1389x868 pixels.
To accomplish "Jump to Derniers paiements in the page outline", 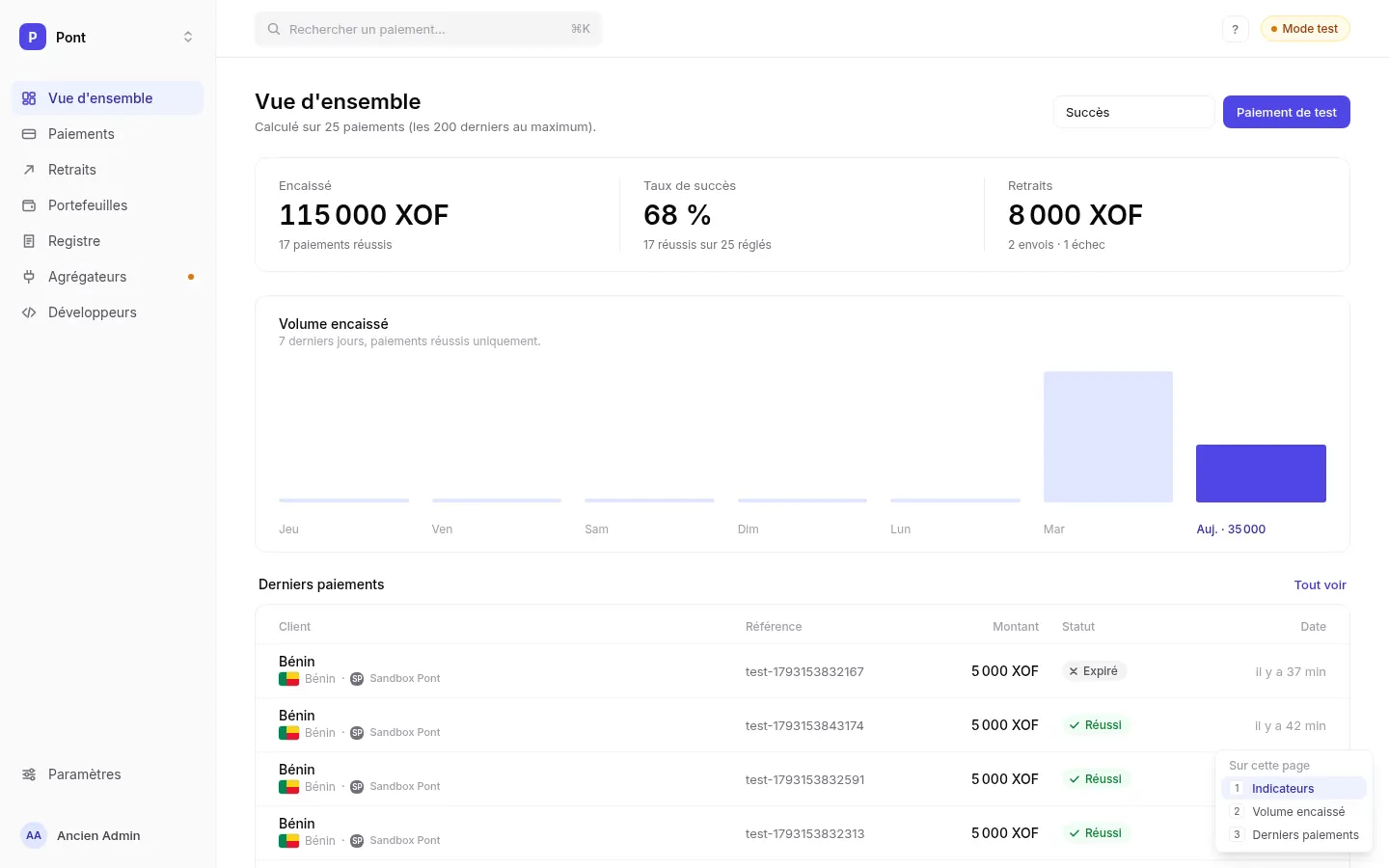I will pos(1294,834).
